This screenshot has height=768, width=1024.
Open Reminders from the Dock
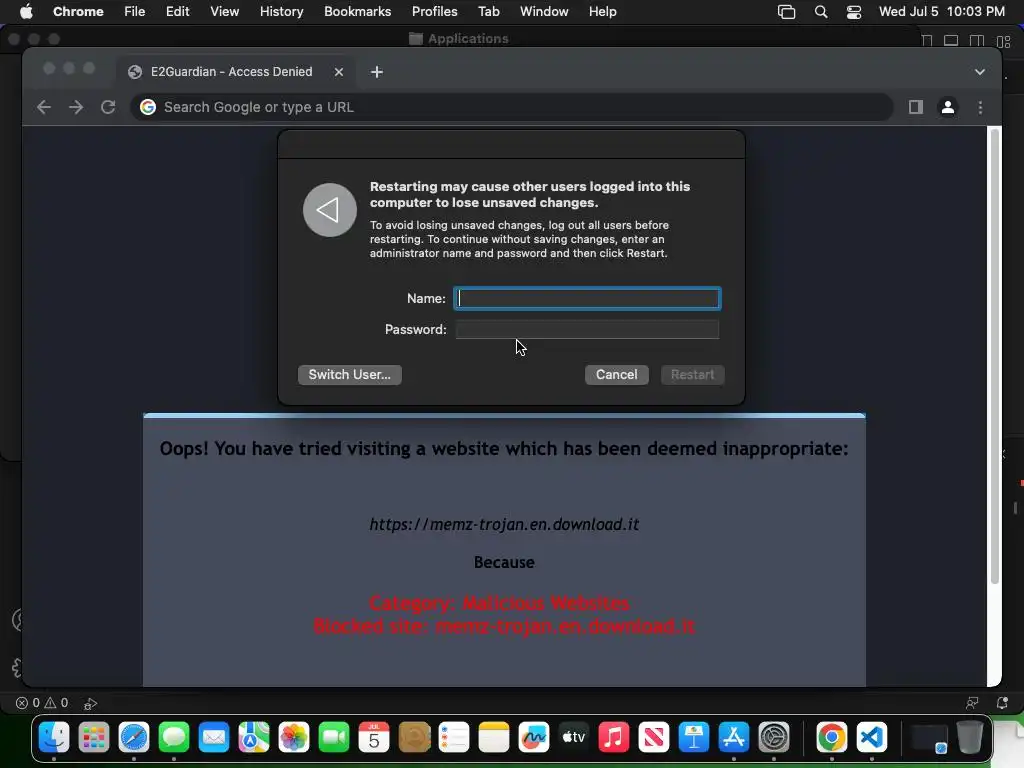tap(454, 738)
